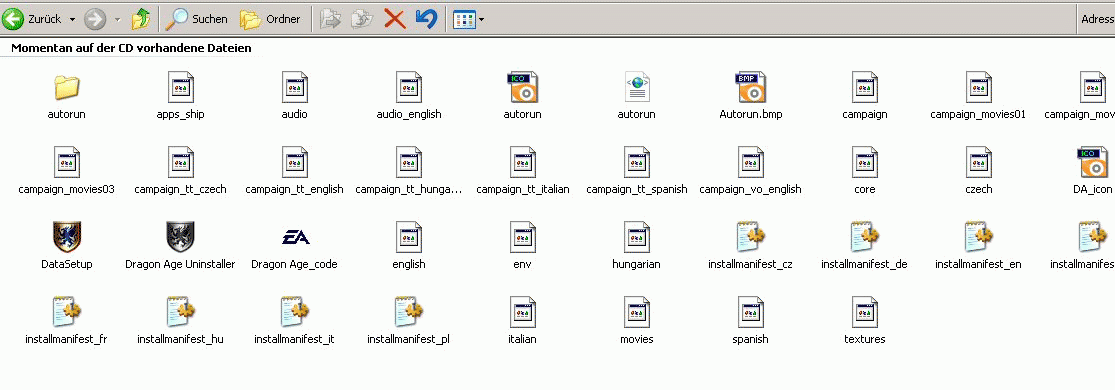Select the Dragon Age_code EA icon
The width and height of the screenshot is (1115, 390).
point(294,246)
